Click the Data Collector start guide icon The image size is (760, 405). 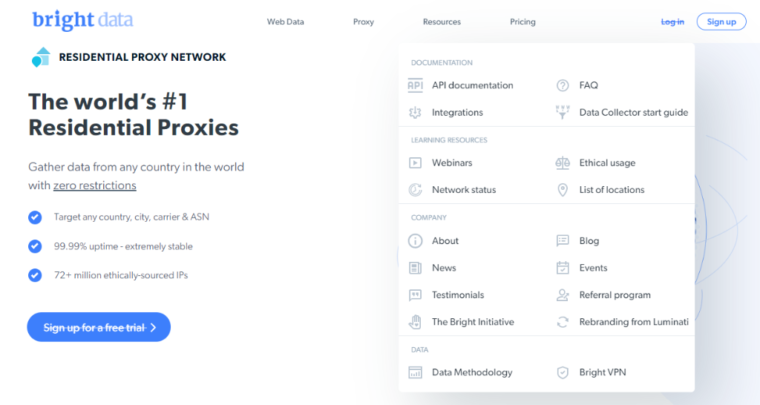pos(562,112)
